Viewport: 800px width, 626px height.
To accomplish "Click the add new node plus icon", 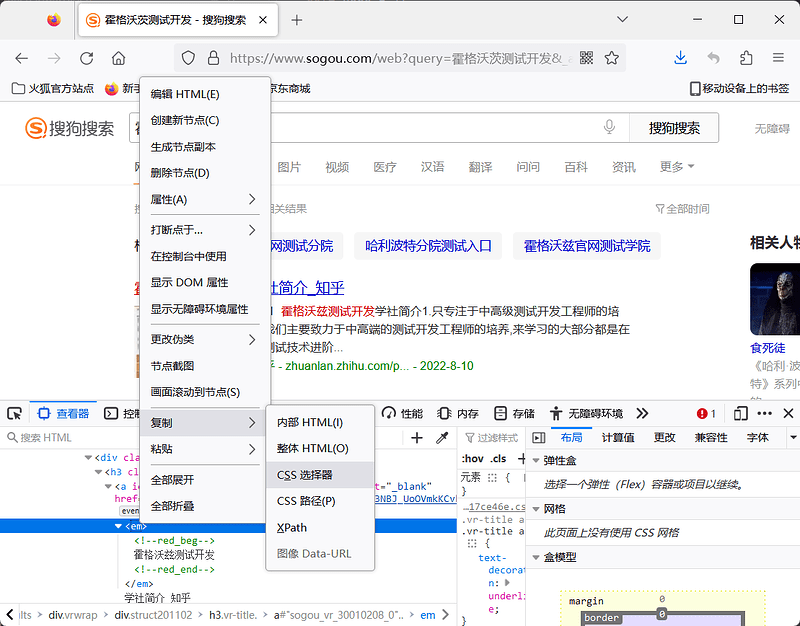I will pos(417,438).
